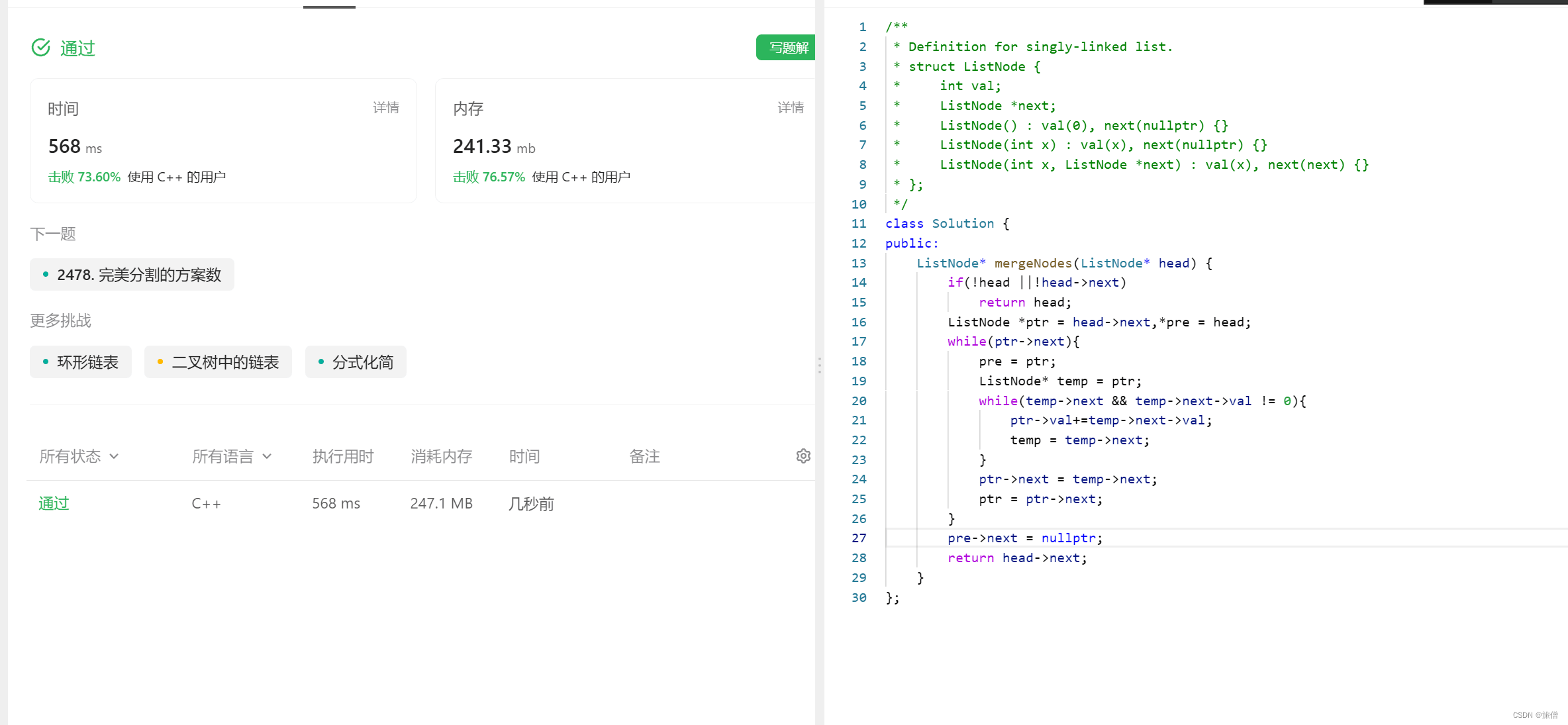The width and height of the screenshot is (1568, 725).
Task: Click 'ptr->val+=temp->next->val;' code line
Action: click(1111, 420)
